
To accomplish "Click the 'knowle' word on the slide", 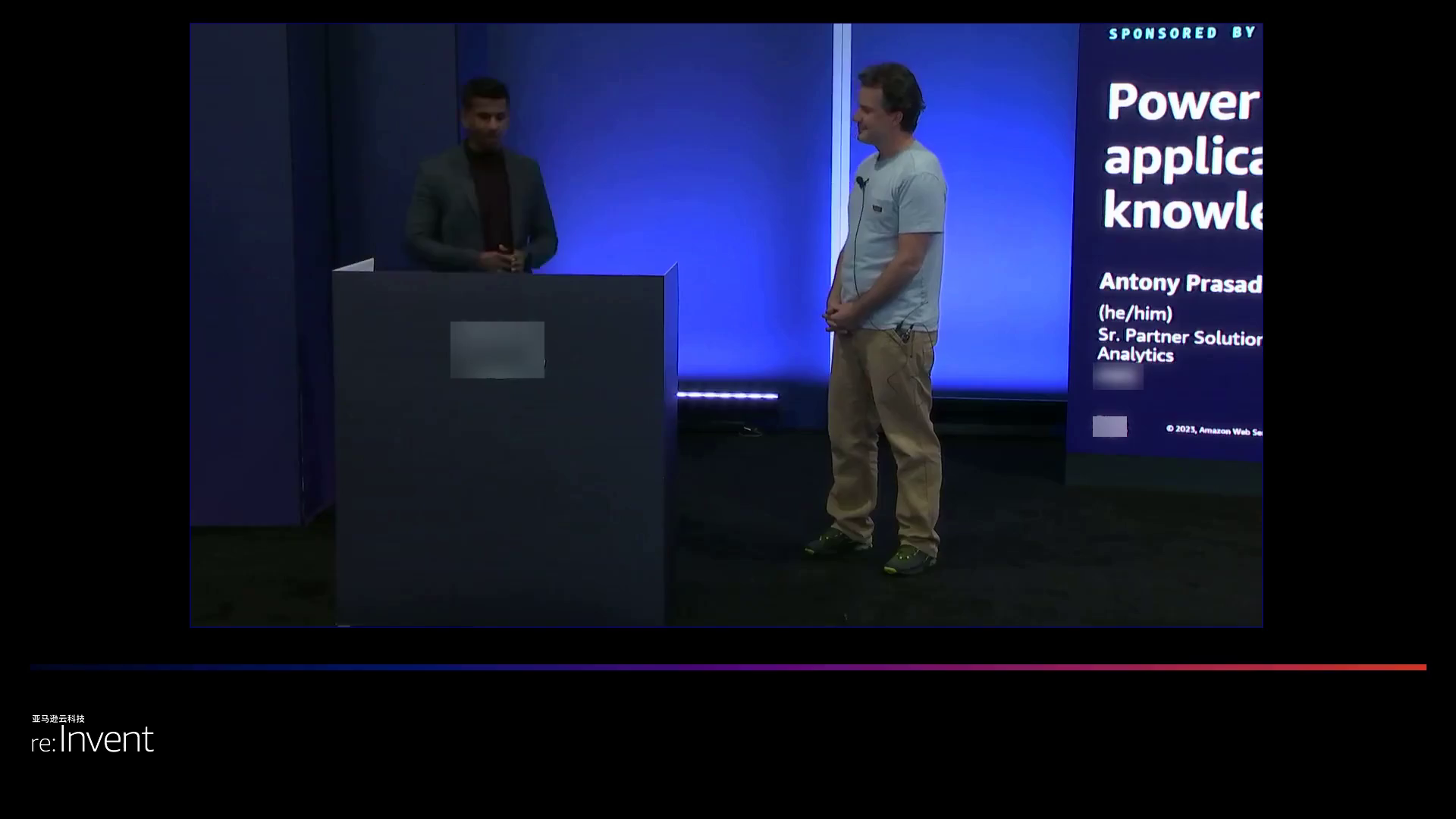I will tap(1181, 209).
